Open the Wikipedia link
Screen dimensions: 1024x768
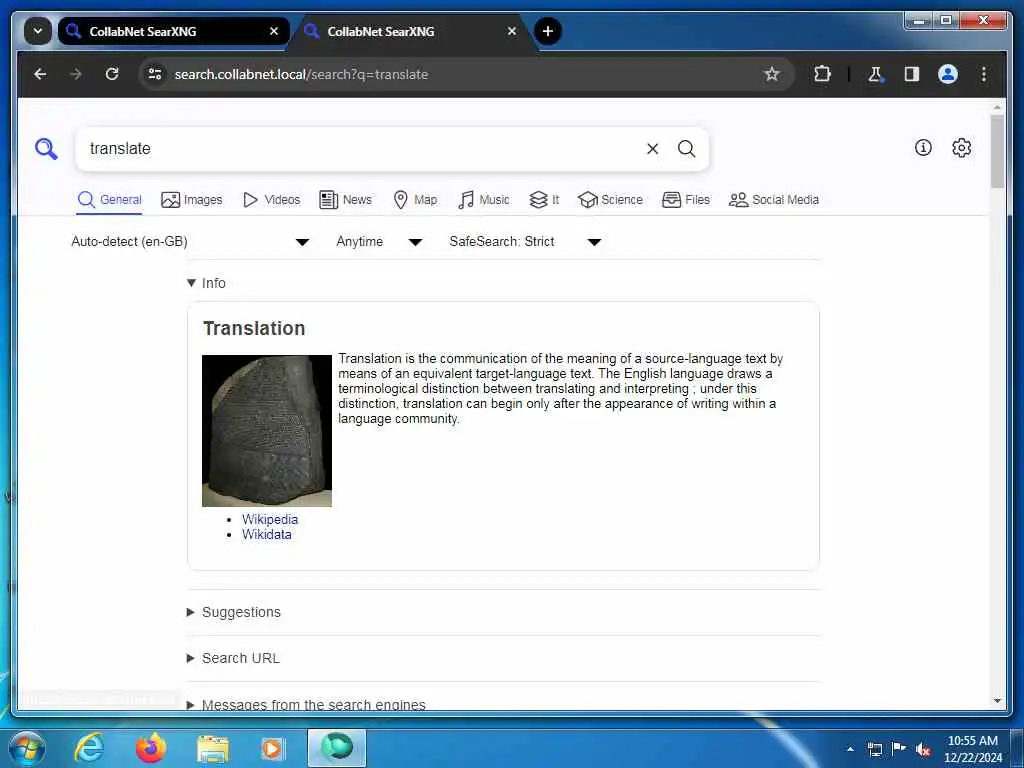(x=270, y=519)
